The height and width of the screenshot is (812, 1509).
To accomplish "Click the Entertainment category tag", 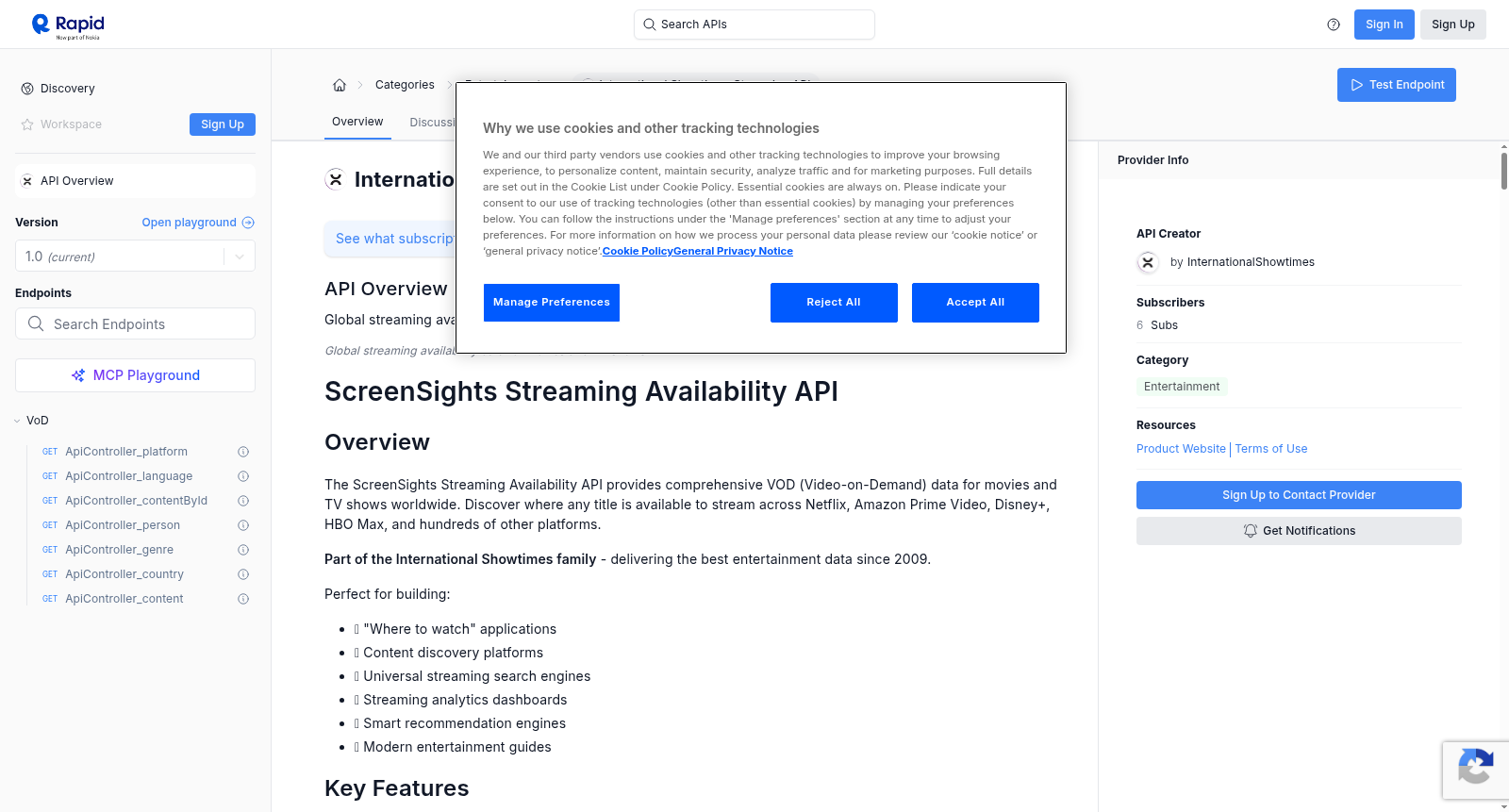I will [1182, 387].
